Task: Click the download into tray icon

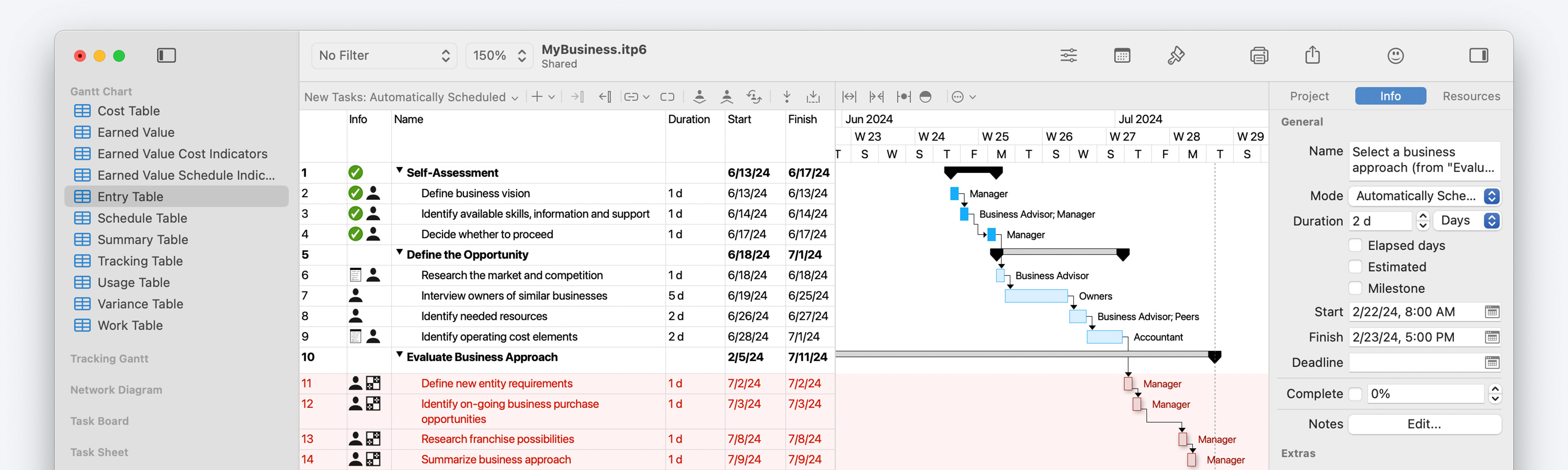Action: (813, 97)
